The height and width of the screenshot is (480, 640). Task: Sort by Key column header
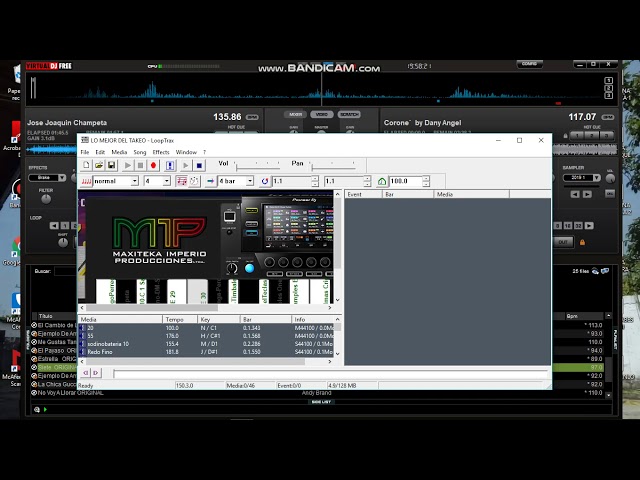coord(219,319)
